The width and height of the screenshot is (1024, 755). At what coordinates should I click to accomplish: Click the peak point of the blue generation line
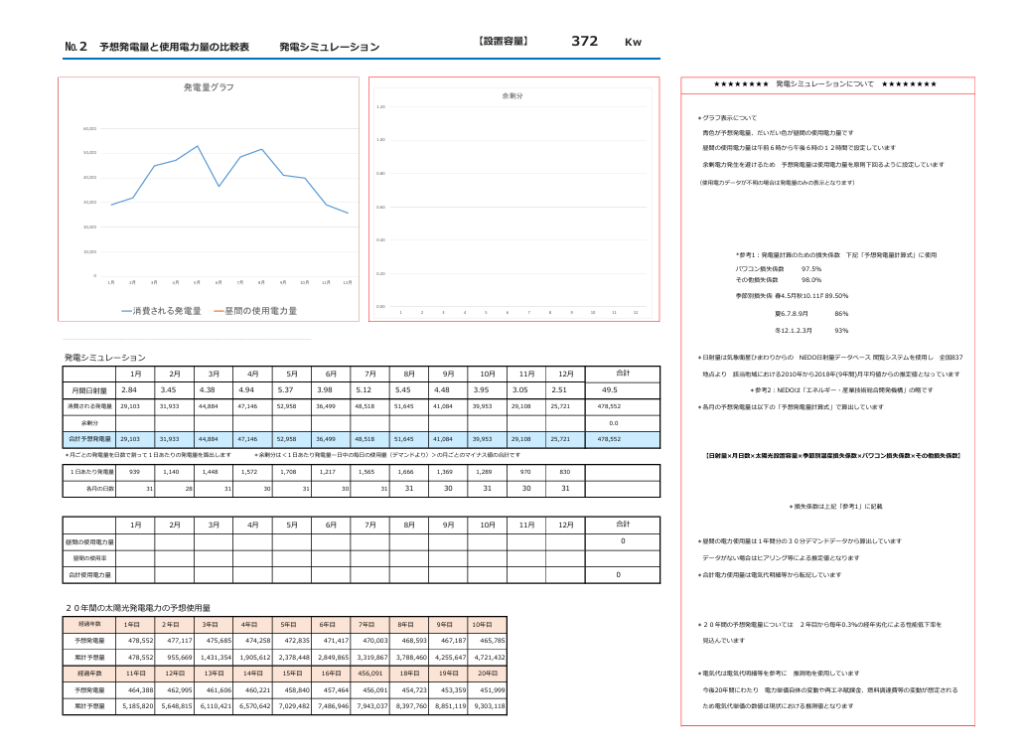(197, 146)
